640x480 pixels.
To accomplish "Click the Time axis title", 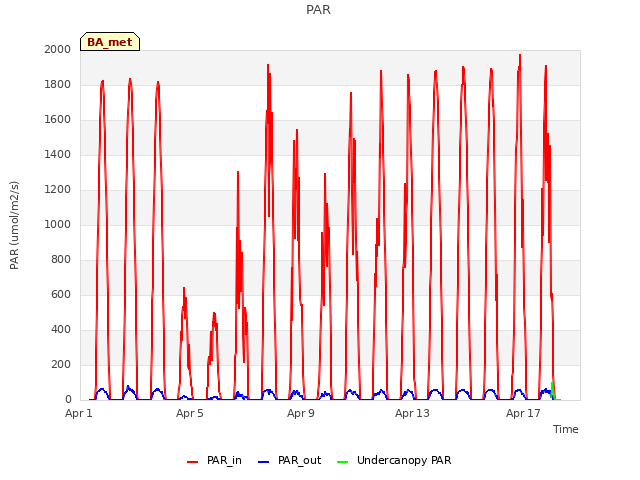I will pos(566,429).
